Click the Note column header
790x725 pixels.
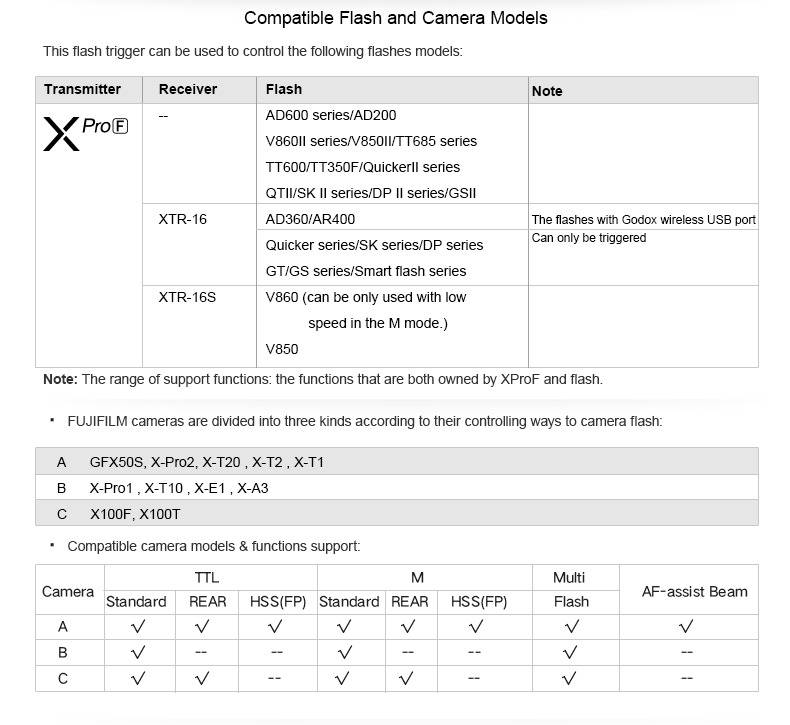click(x=547, y=91)
